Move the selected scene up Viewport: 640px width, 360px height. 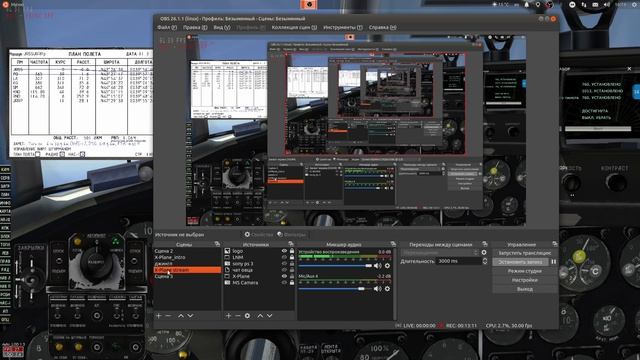[181, 316]
